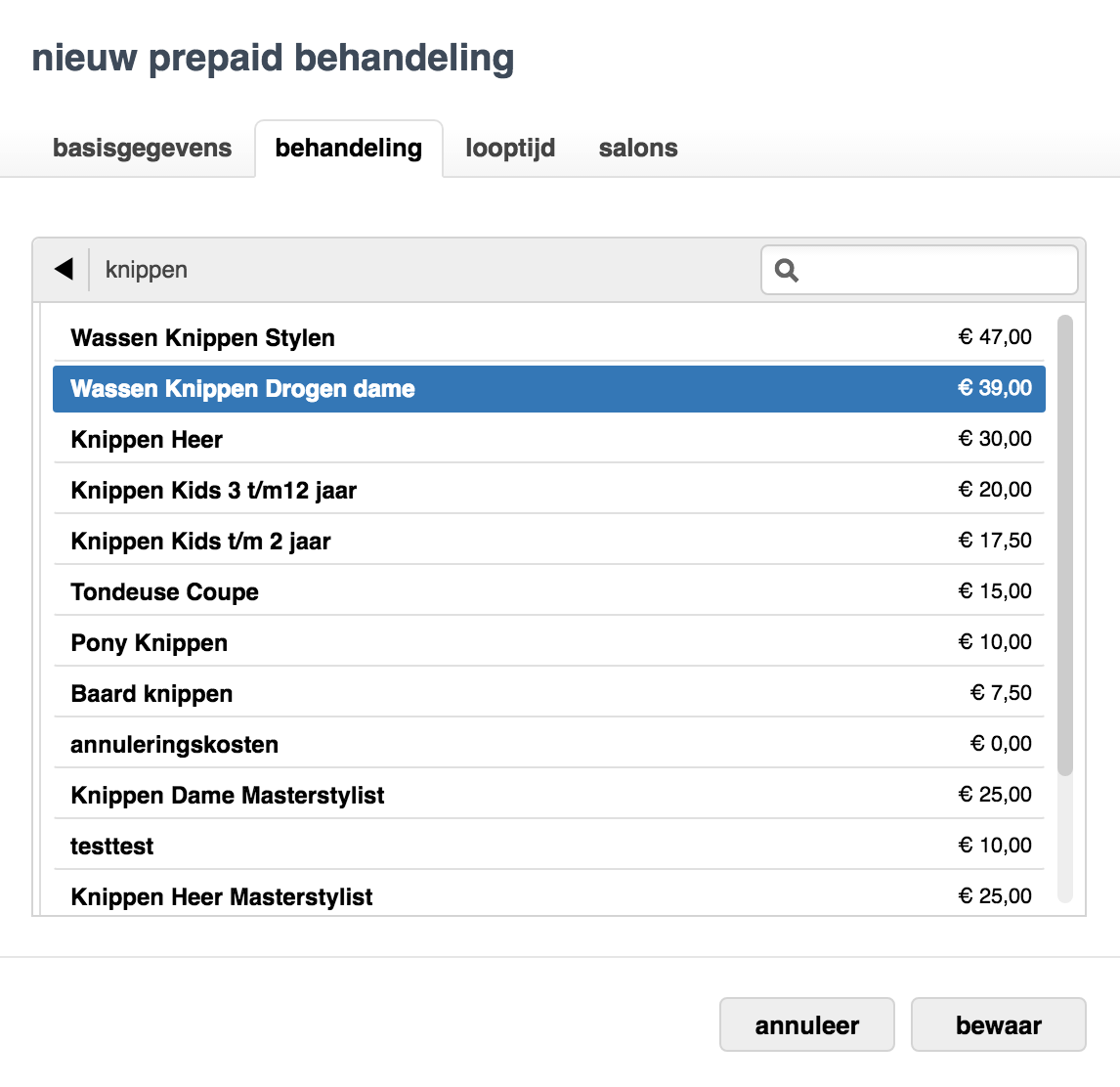The width and height of the screenshot is (1120, 1087).
Task: Click the treatment list scrollbar
Action: (x=1065, y=545)
